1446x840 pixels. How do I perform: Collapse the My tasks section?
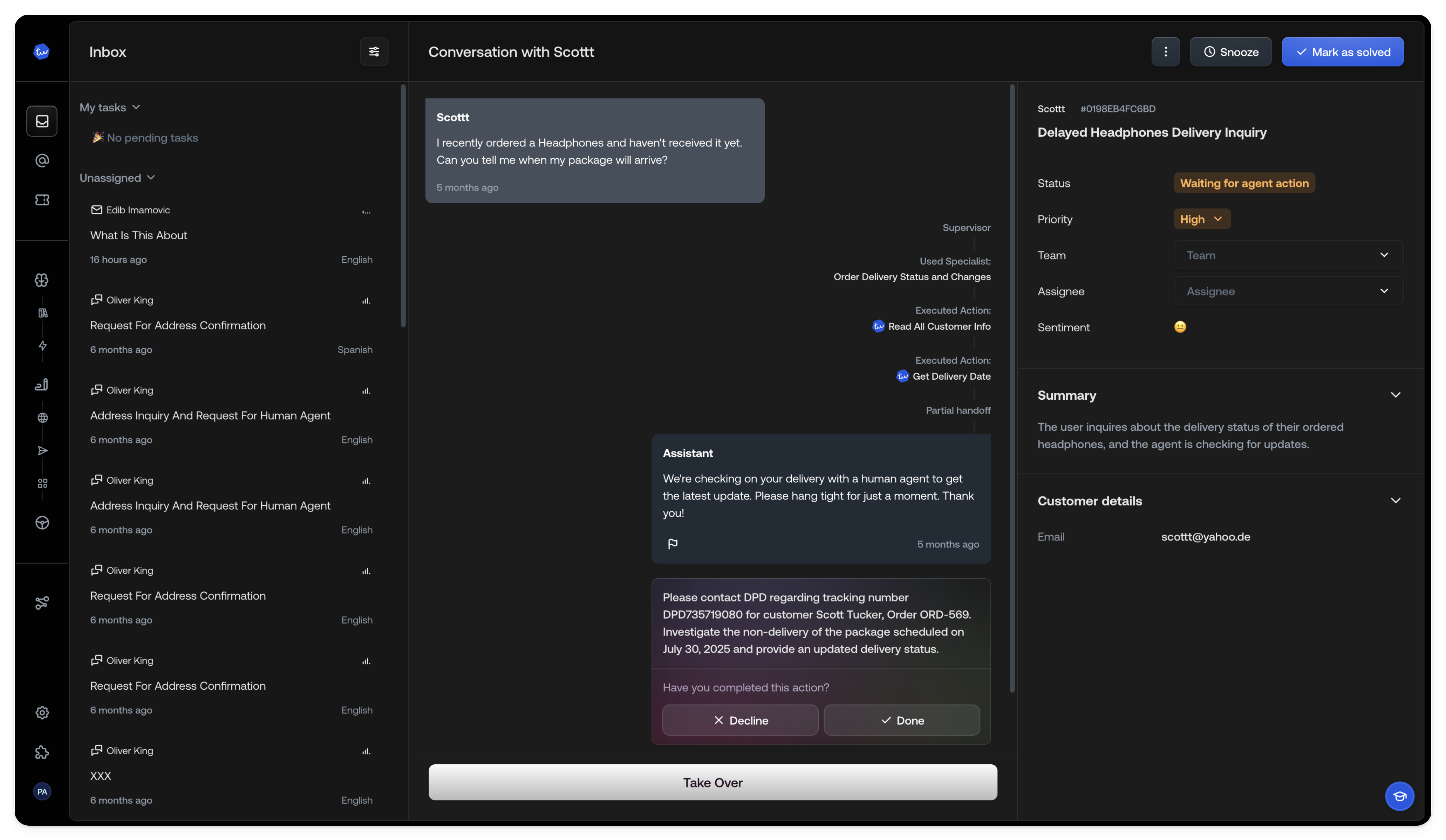click(x=136, y=107)
